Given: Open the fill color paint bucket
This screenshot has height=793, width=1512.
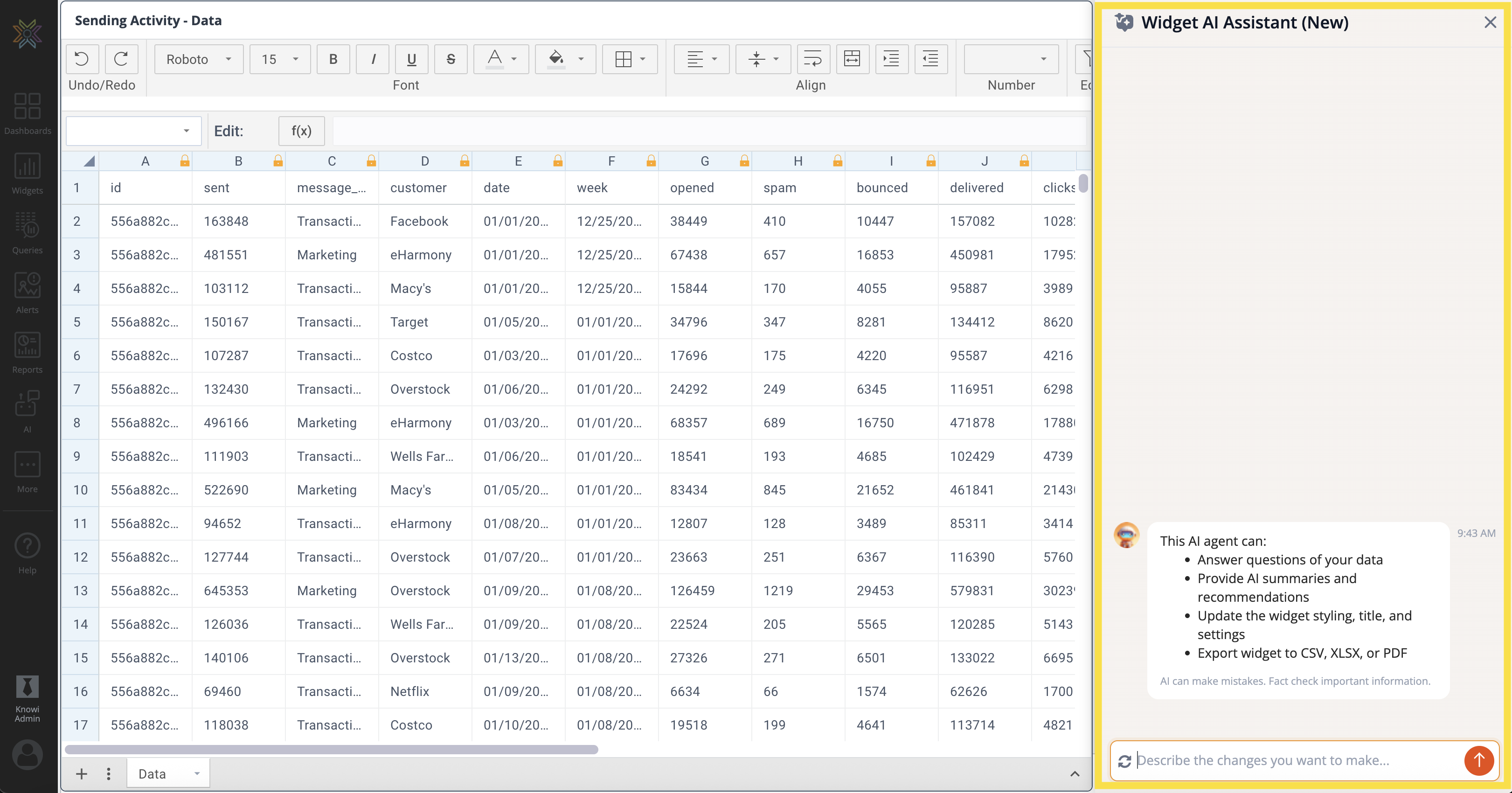Looking at the screenshot, I should point(556,59).
